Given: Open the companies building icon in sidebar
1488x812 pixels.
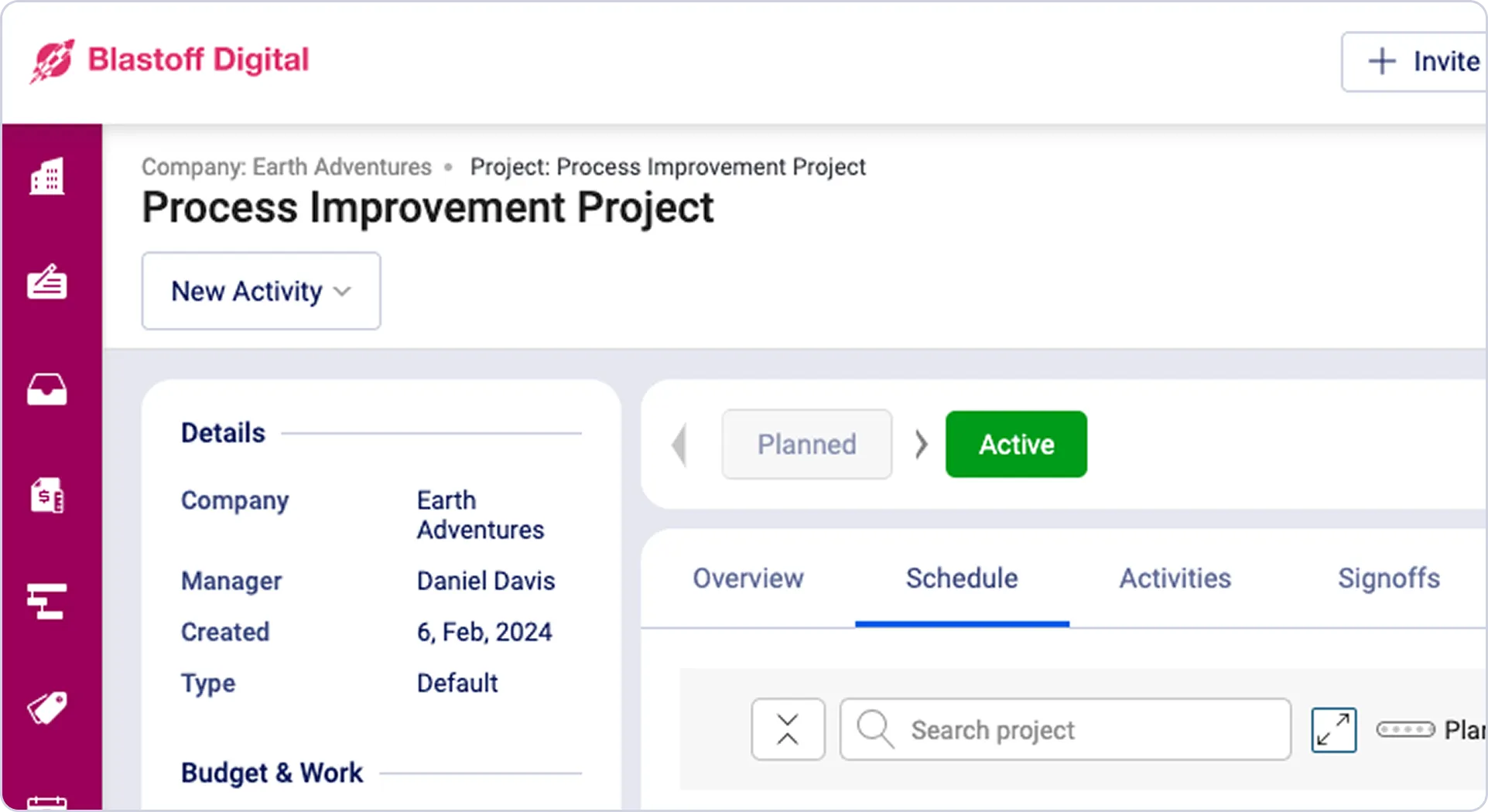Looking at the screenshot, I should click(47, 176).
